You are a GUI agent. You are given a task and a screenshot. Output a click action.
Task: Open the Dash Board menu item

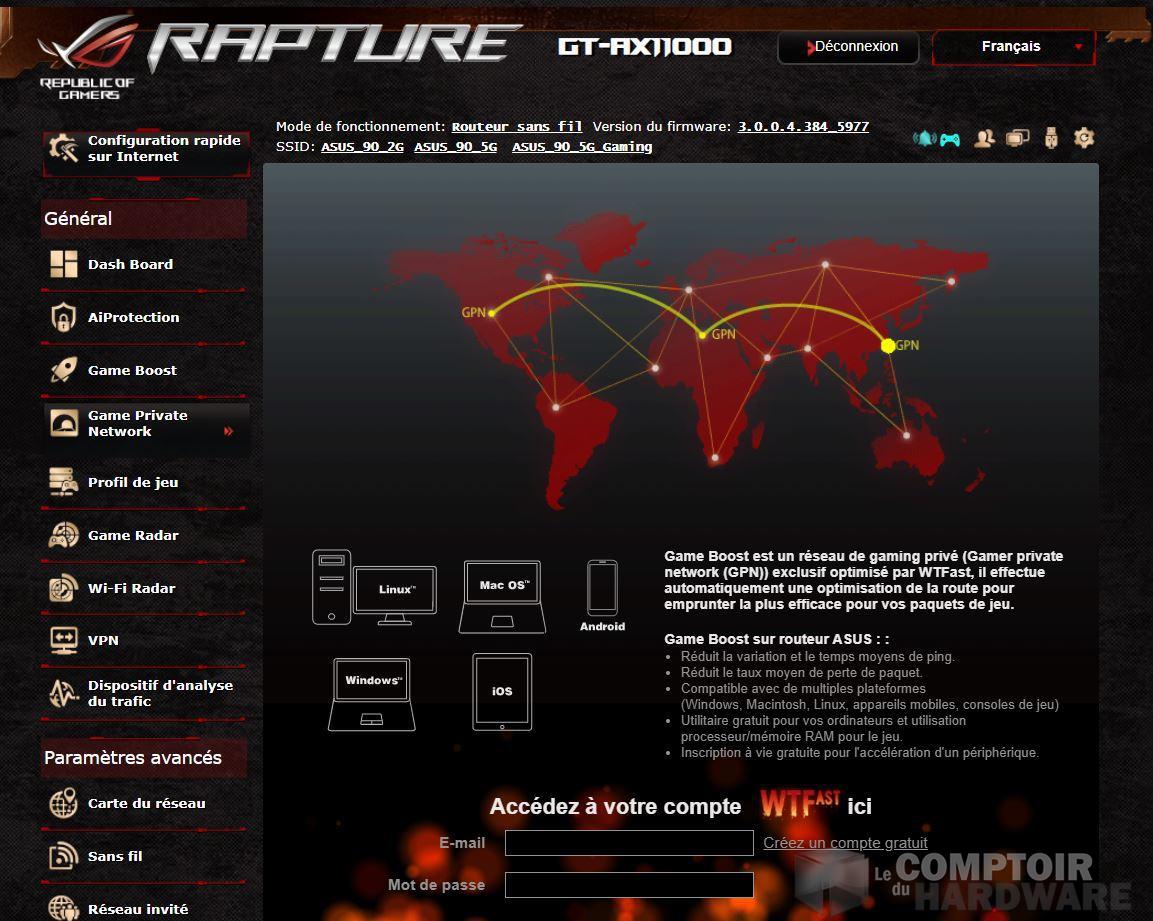point(130,264)
